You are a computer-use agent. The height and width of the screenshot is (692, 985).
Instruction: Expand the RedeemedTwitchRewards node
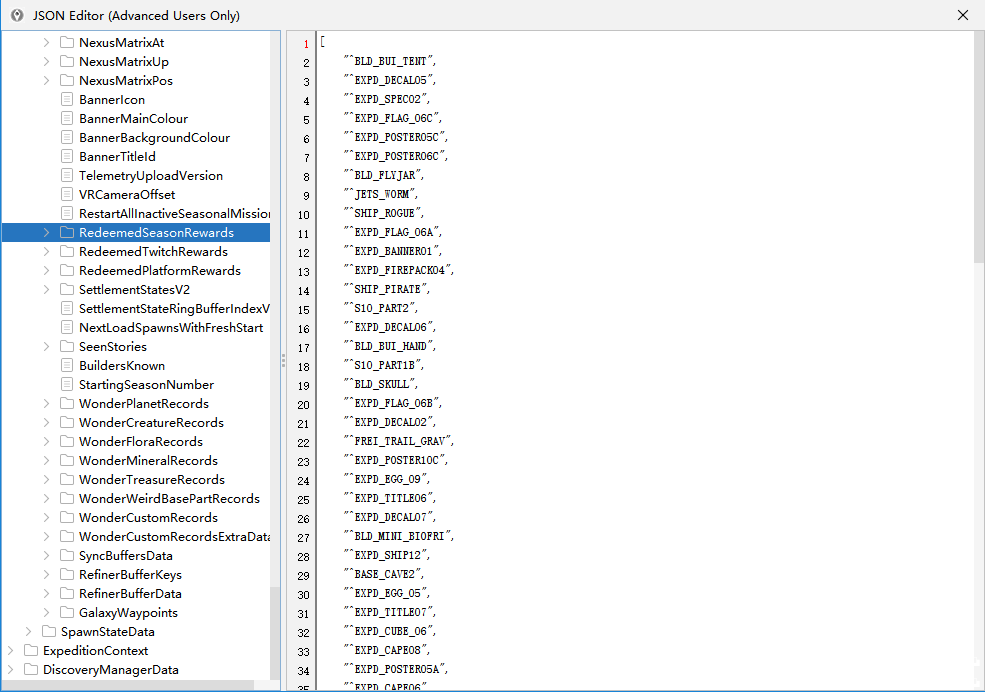(x=46, y=251)
